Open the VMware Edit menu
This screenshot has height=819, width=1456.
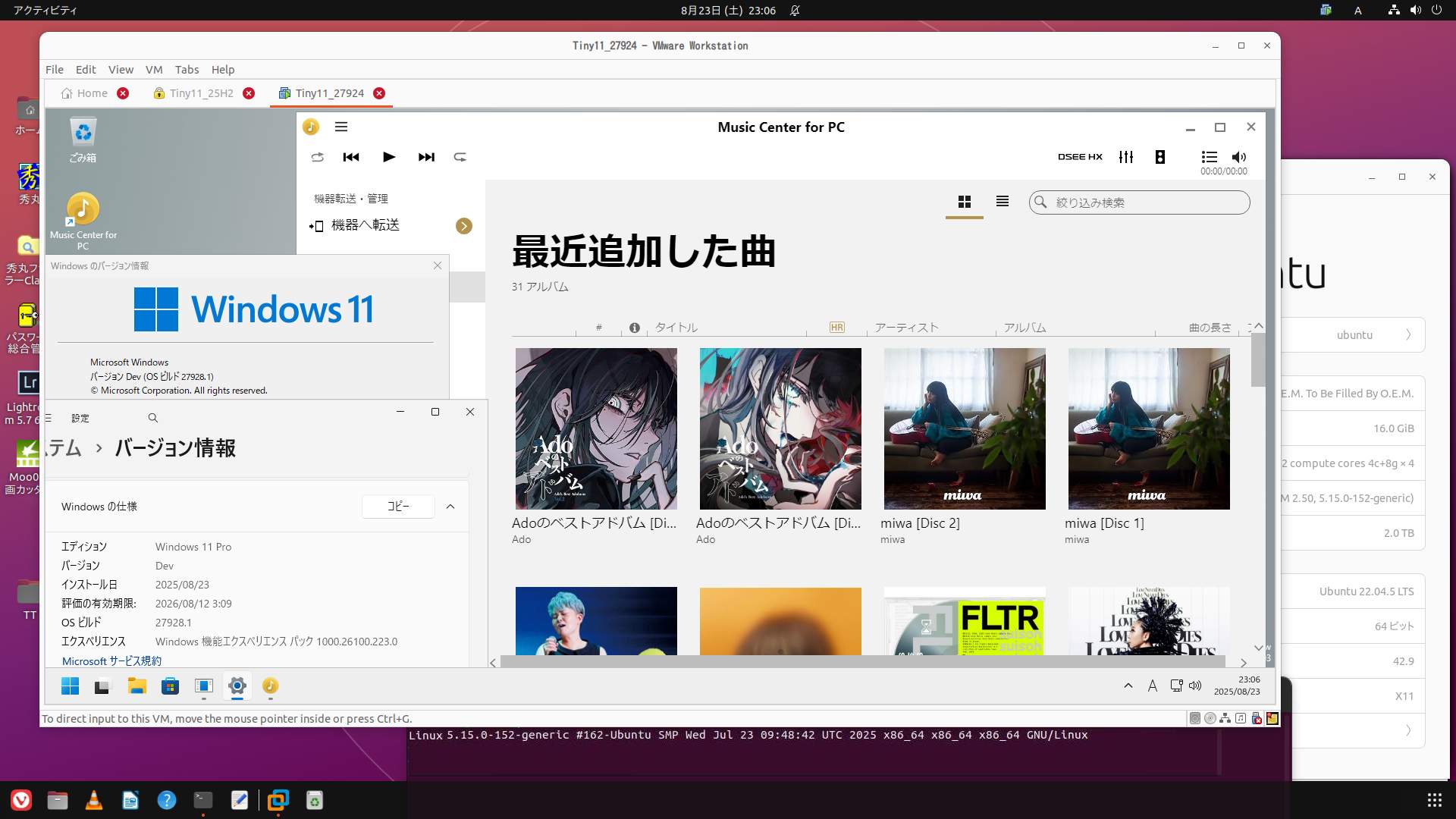(x=86, y=69)
